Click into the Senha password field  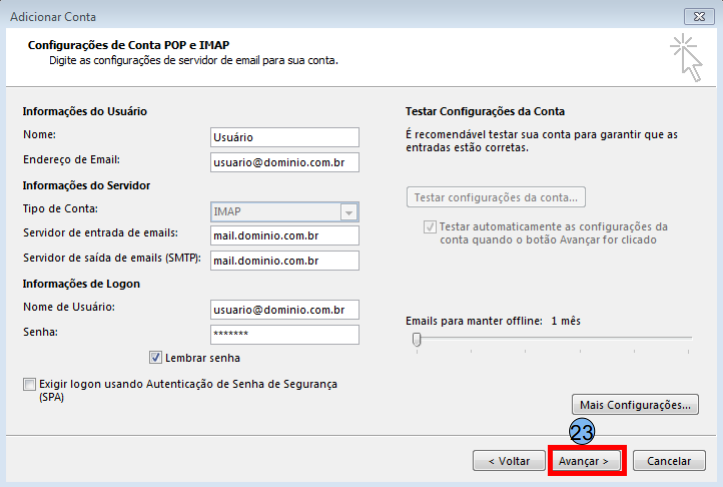point(284,335)
